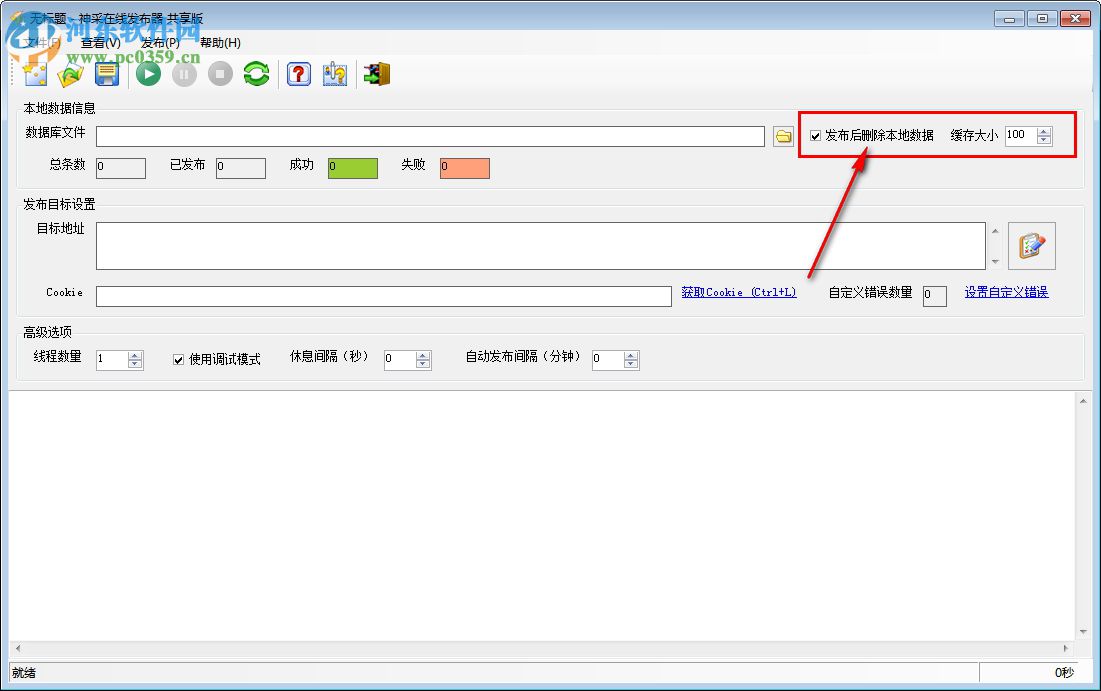Open the 发布(P) menu

coord(160,43)
